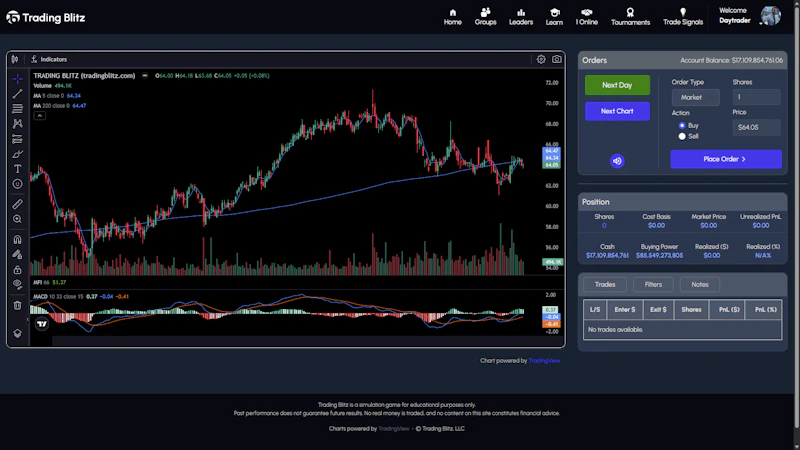This screenshot has height=450, width=800.
Task: Open the Order Type Market dropdown
Action: click(695, 97)
